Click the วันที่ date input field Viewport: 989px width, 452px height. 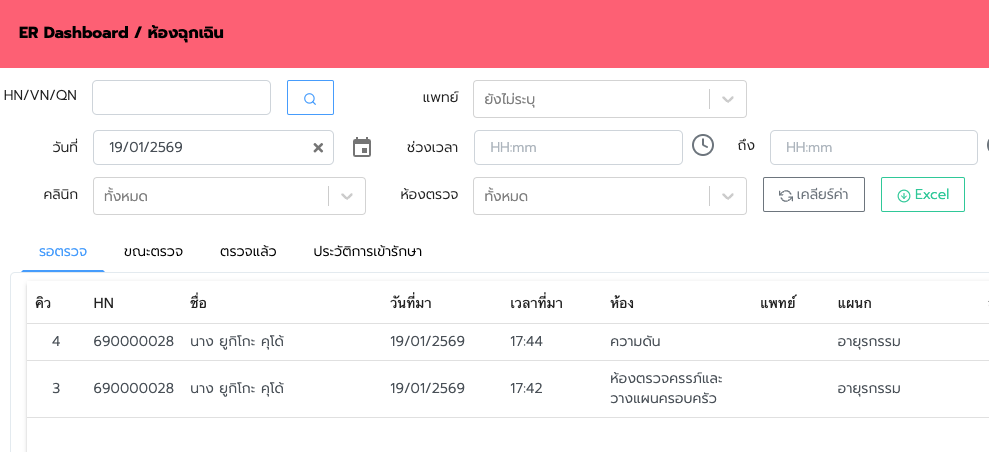(x=200, y=147)
